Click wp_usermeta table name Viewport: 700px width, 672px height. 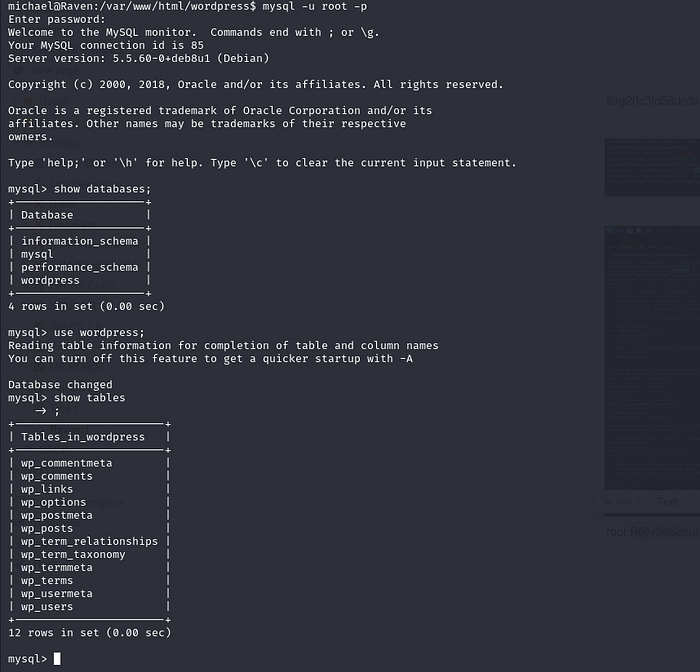57,593
